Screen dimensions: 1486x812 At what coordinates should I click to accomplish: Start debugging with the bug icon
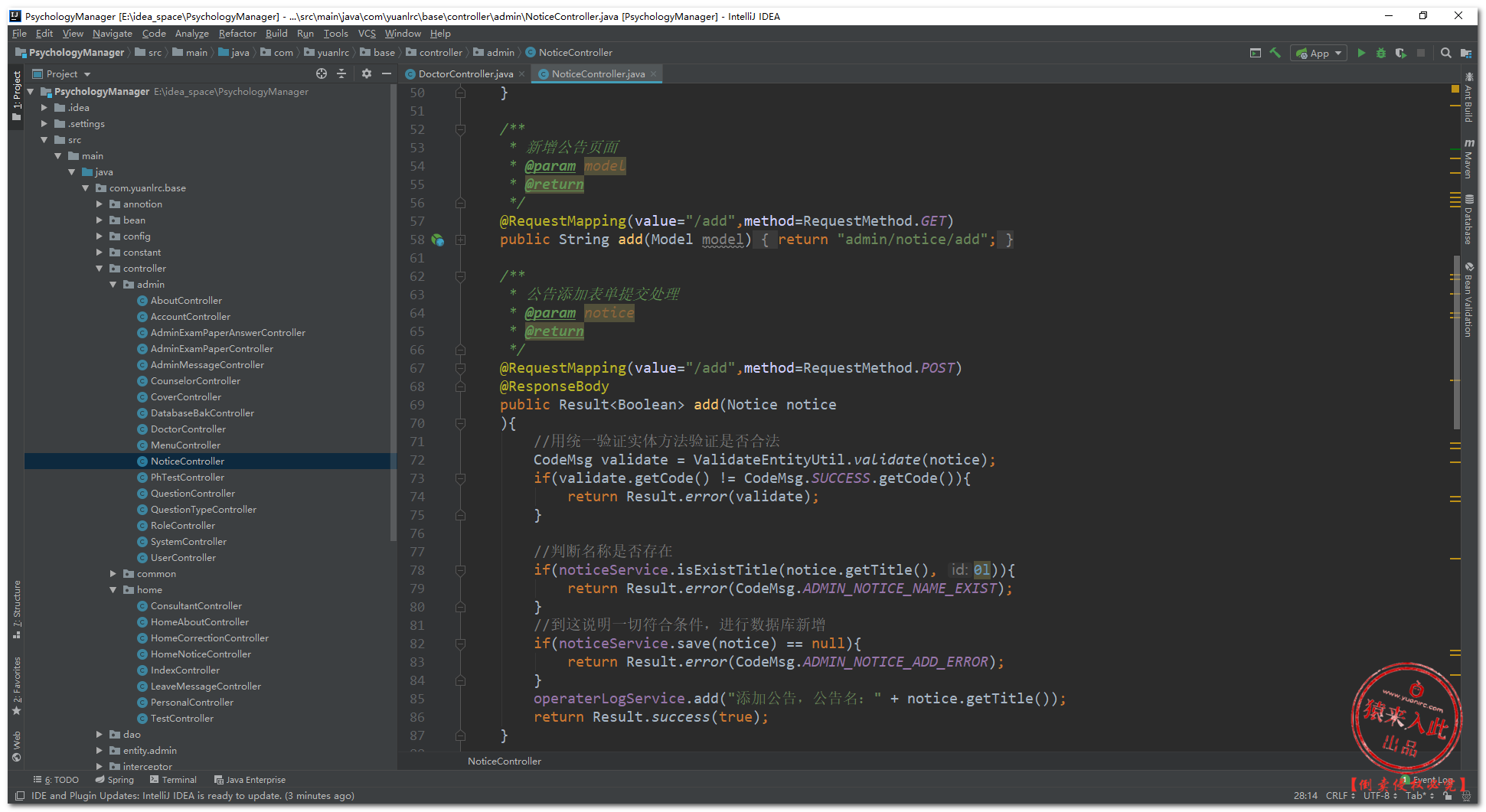(1380, 53)
